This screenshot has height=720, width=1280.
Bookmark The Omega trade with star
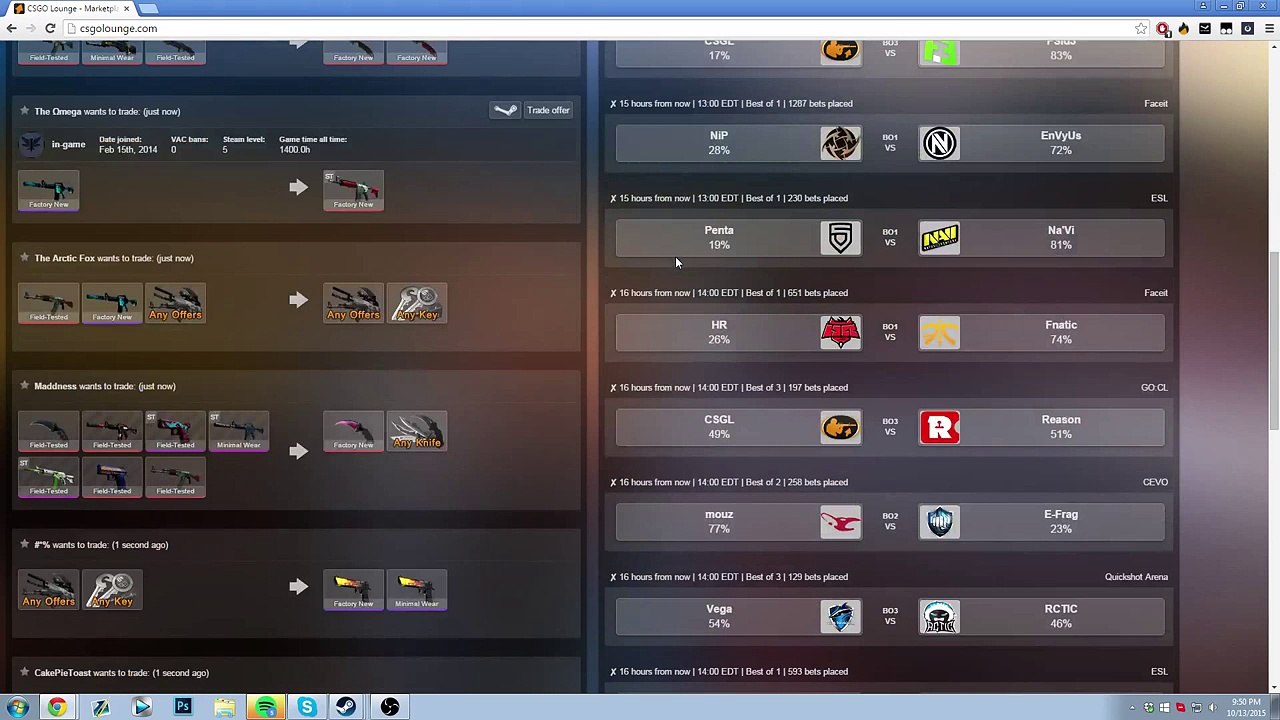24,111
